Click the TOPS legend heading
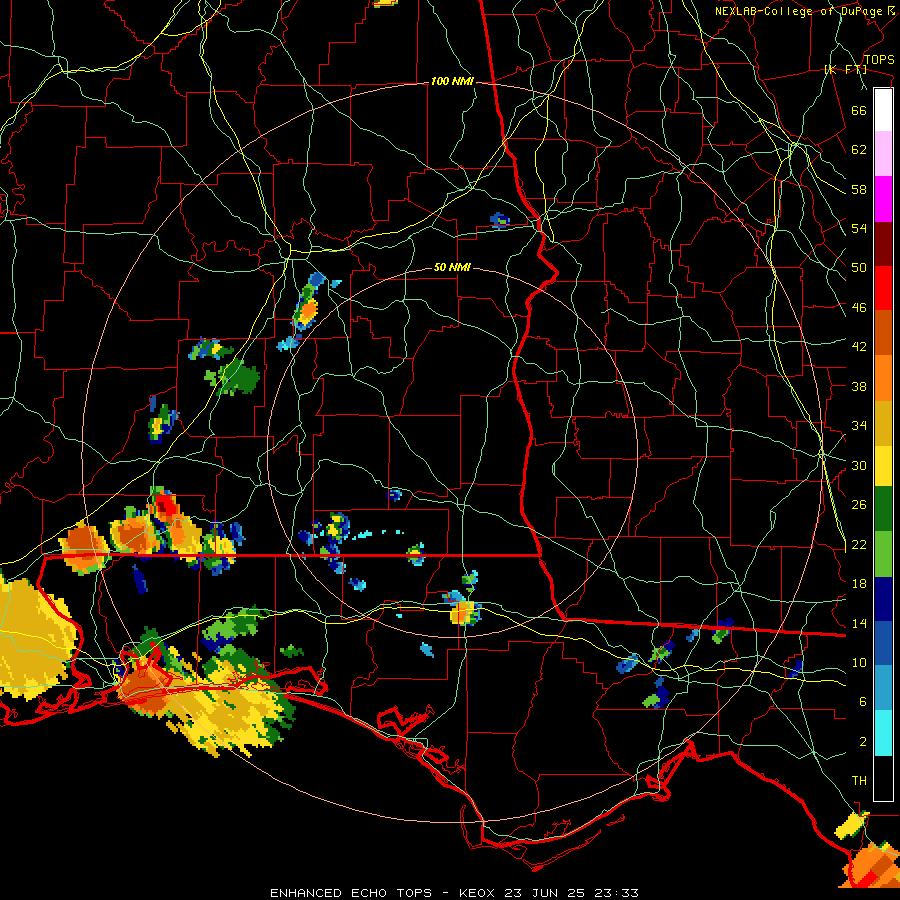900x900 pixels. click(x=879, y=59)
